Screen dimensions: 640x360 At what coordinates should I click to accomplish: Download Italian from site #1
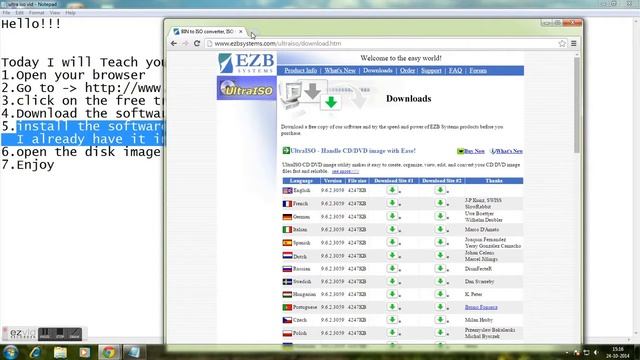(392, 229)
